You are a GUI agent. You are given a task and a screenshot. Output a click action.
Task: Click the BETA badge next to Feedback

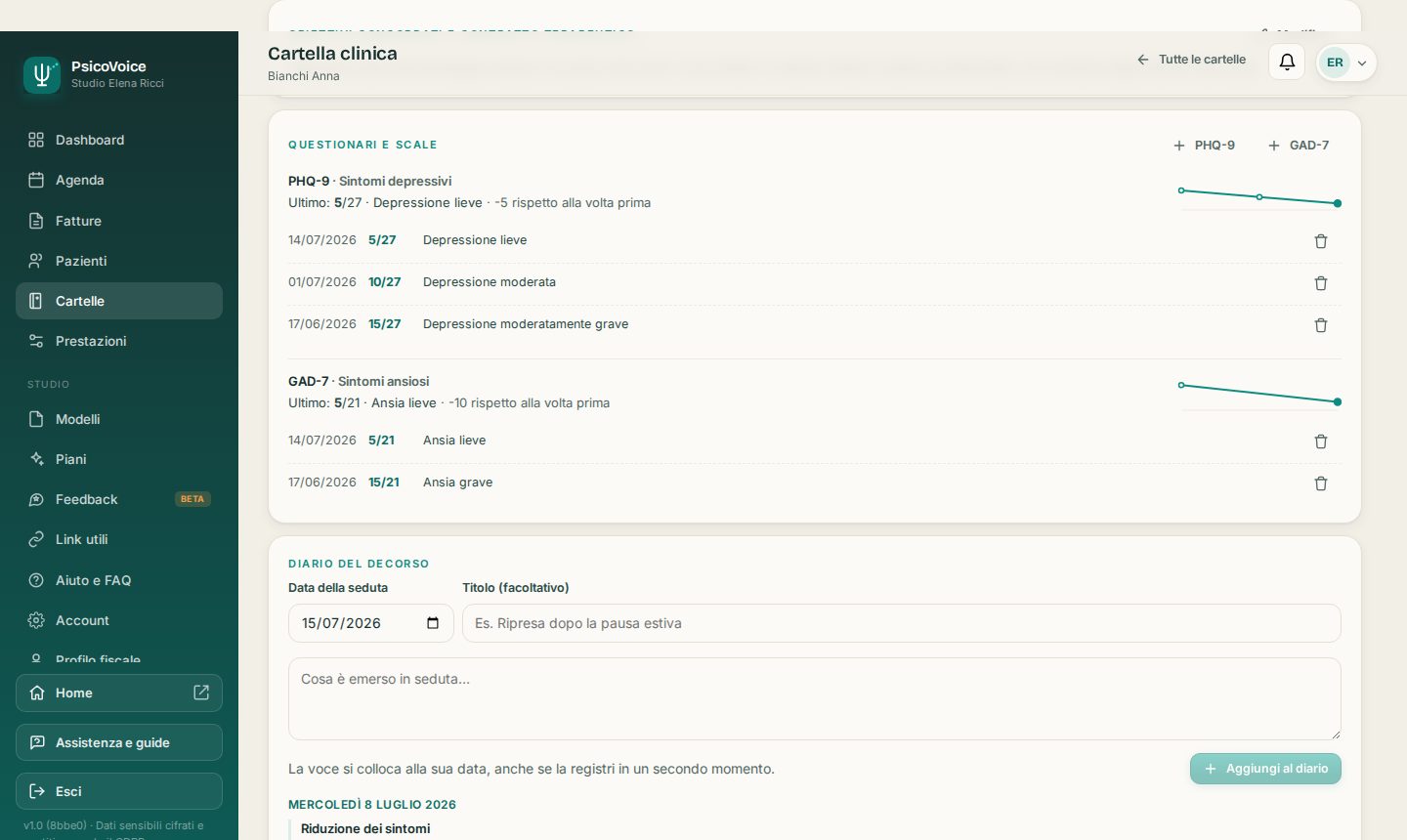pyautogui.click(x=192, y=499)
